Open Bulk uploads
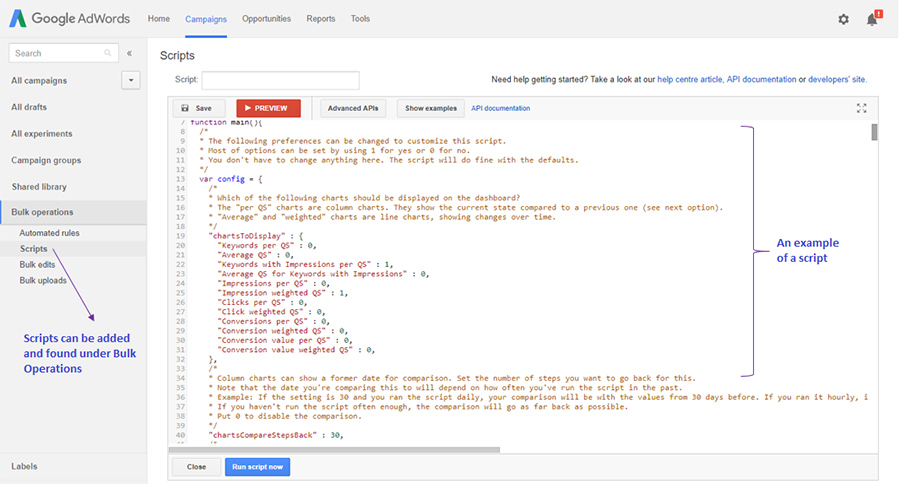Screen dimensions: 900x484 [x=43, y=280]
